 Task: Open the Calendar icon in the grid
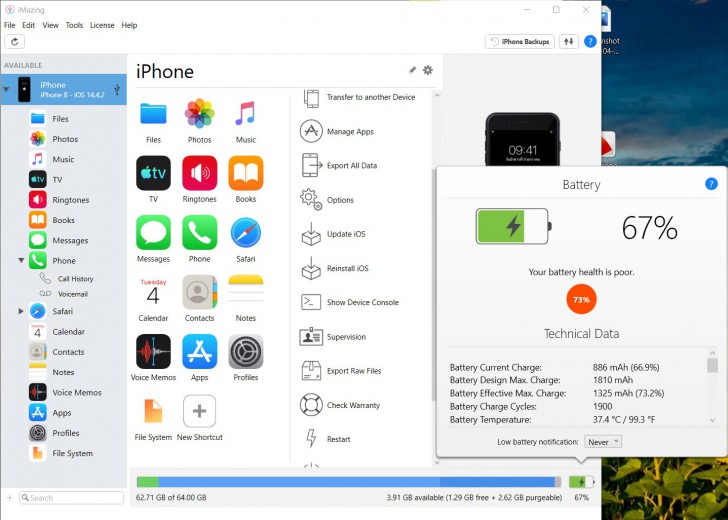153,292
